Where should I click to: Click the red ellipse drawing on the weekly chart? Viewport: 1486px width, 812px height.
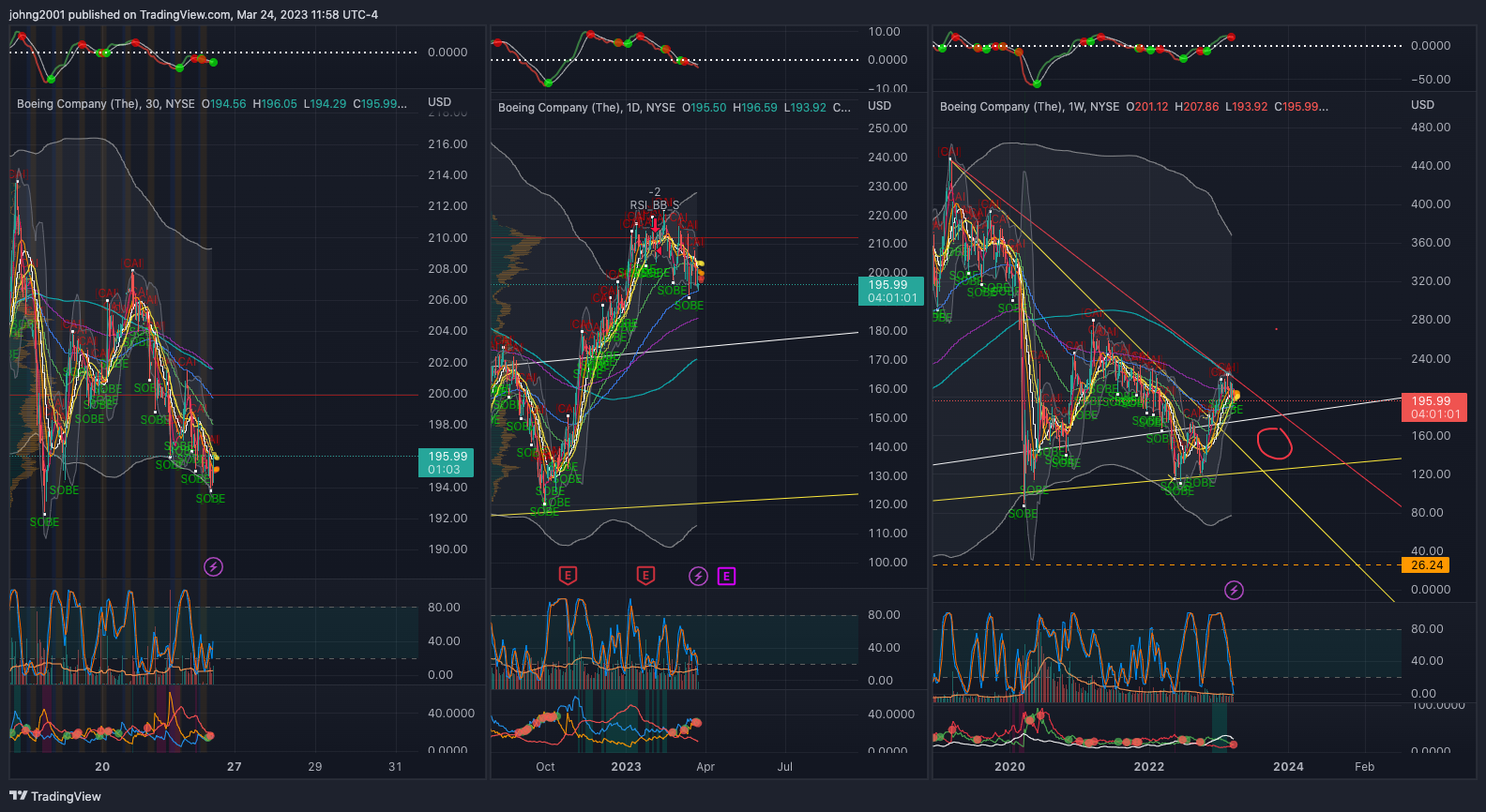click(1274, 443)
